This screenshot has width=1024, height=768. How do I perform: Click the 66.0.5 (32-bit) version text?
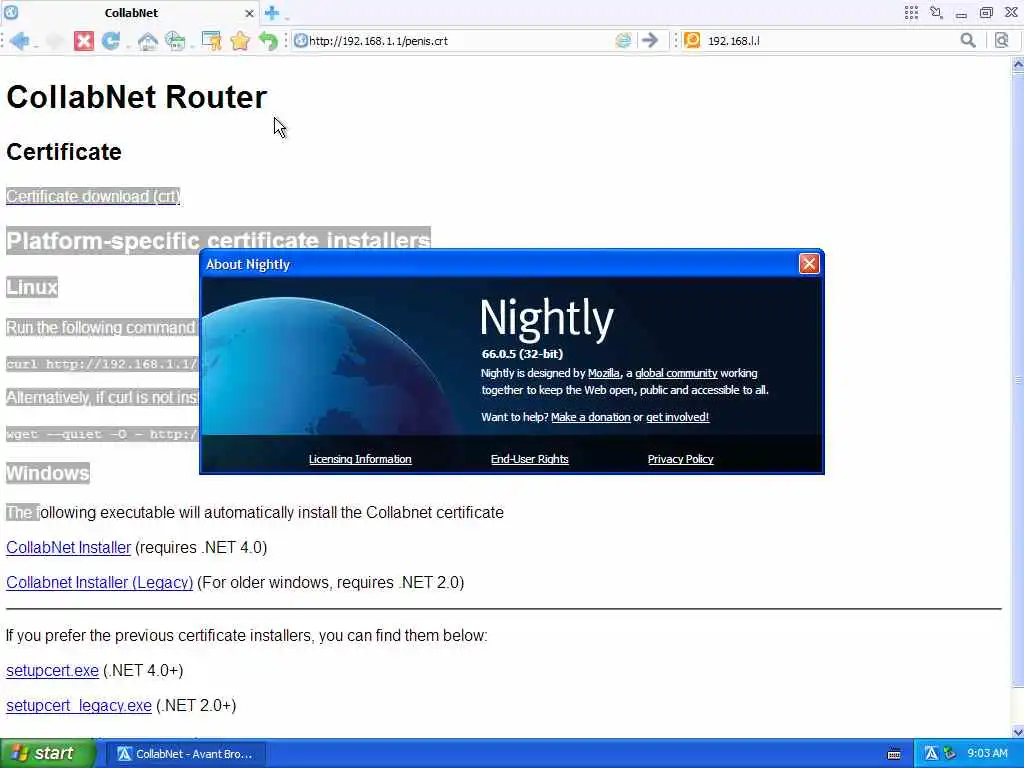[522, 353]
